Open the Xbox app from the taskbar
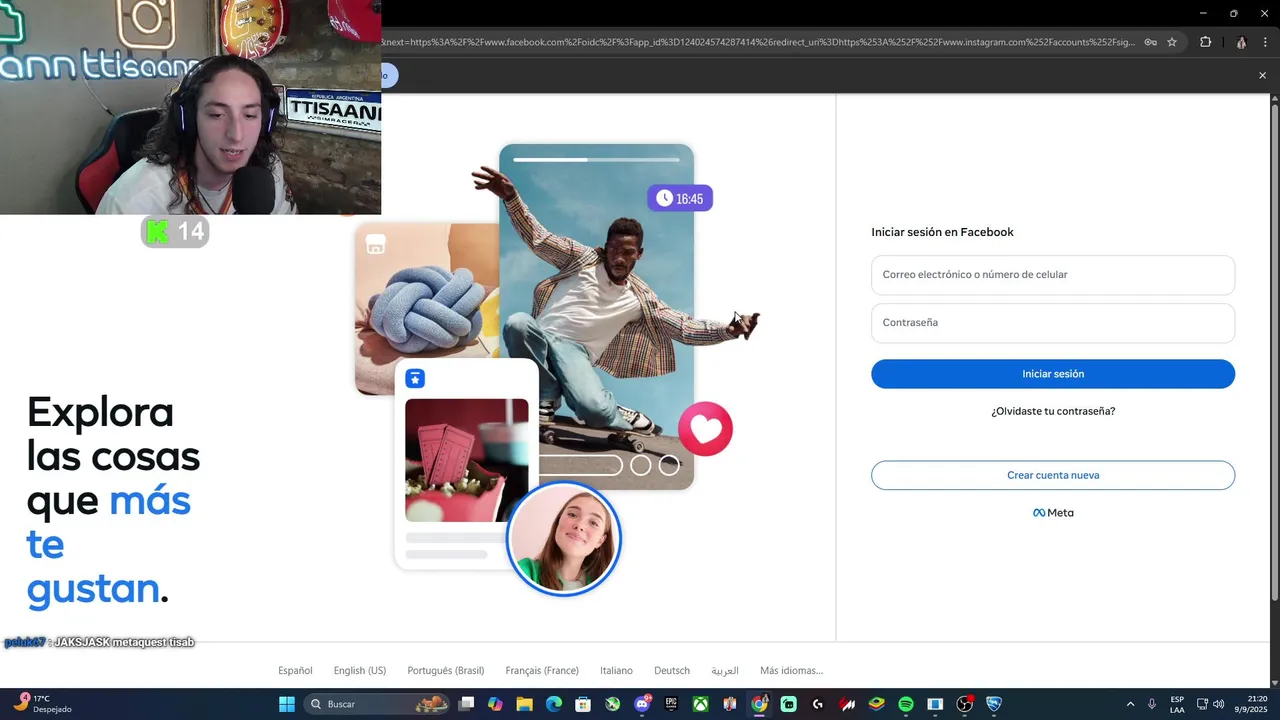 (701, 704)
